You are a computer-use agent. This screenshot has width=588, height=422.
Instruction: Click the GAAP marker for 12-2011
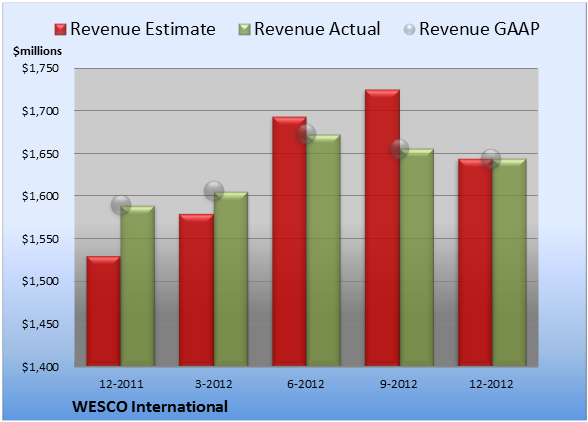coord(121,205)
